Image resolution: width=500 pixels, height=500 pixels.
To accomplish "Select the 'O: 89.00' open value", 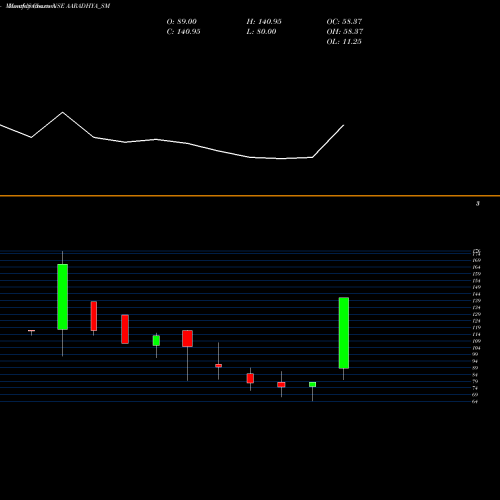I will 181,22.
